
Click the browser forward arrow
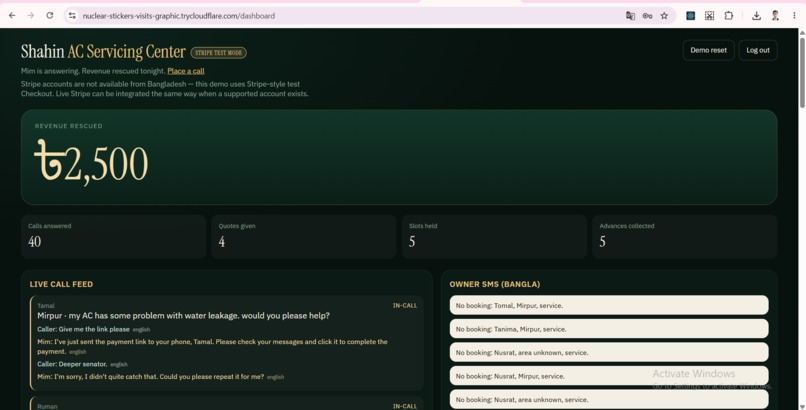[31, 16]
